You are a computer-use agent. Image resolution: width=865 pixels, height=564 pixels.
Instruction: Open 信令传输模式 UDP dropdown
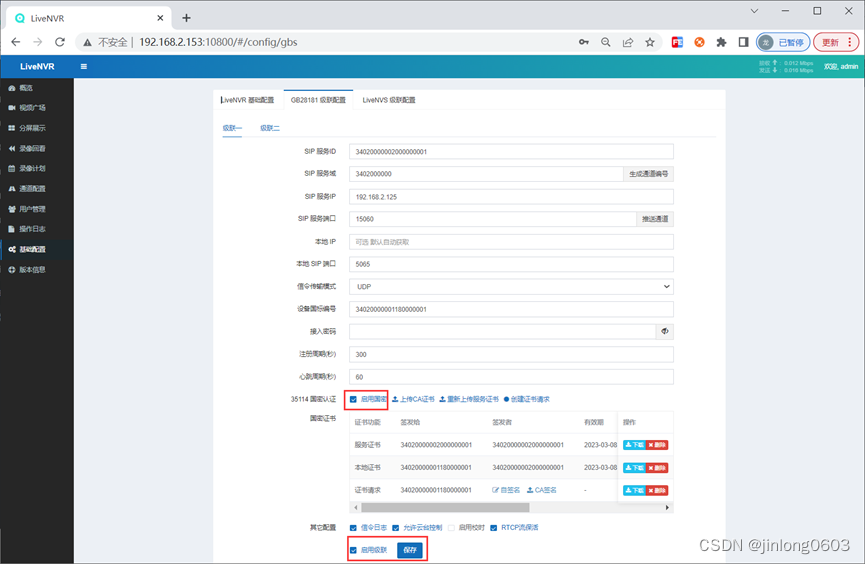pyautogui.click(x=511, y=286)
